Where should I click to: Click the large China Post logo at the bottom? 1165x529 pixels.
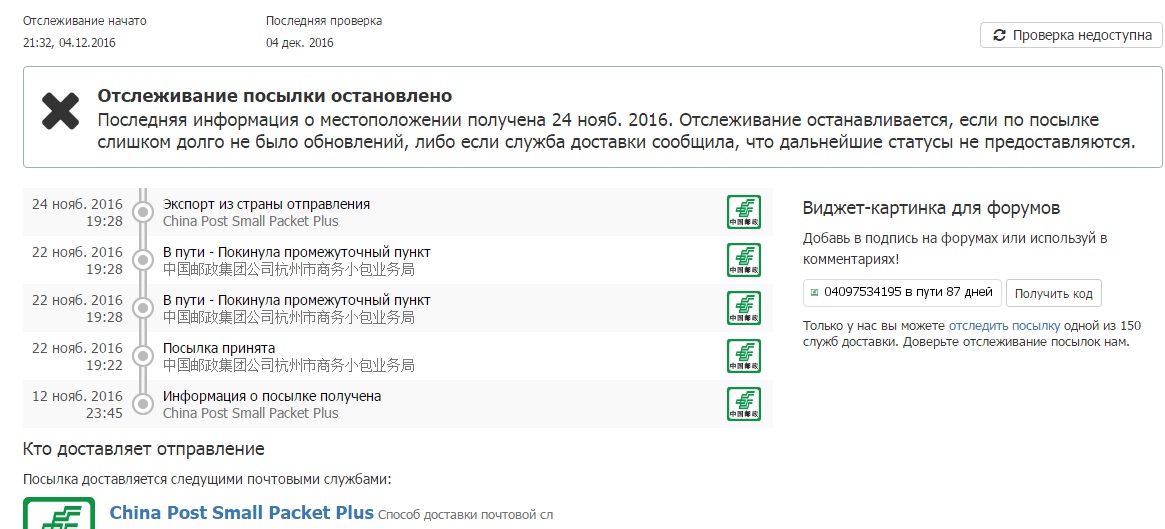59,514
